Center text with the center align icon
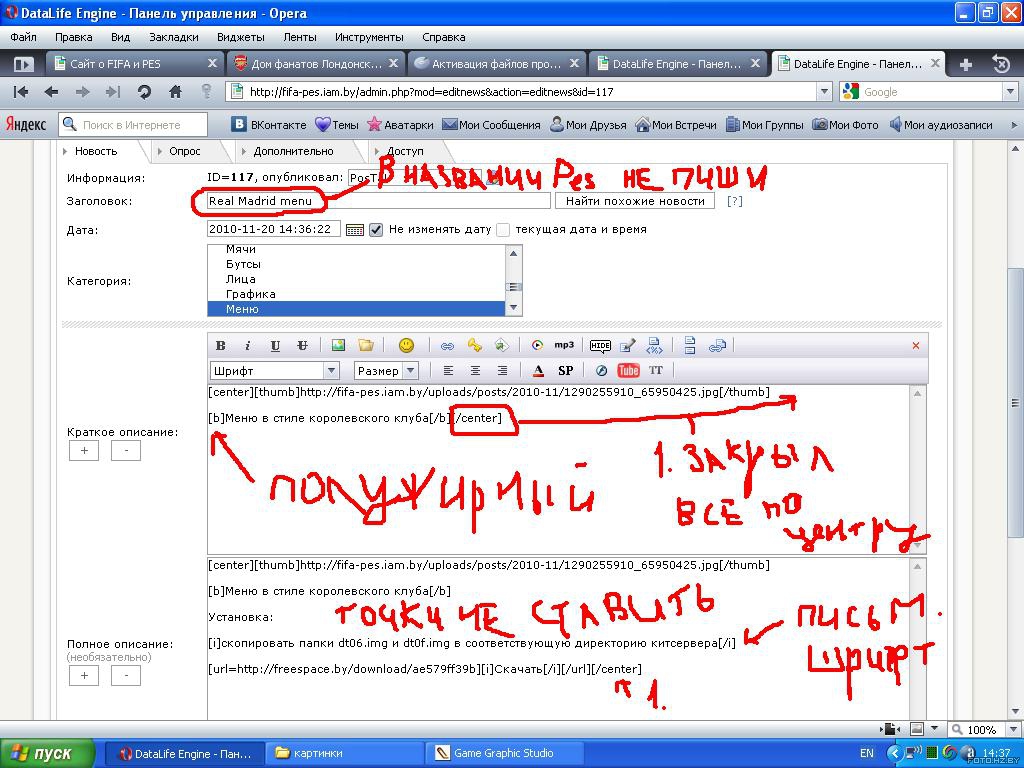 [475, 370]
